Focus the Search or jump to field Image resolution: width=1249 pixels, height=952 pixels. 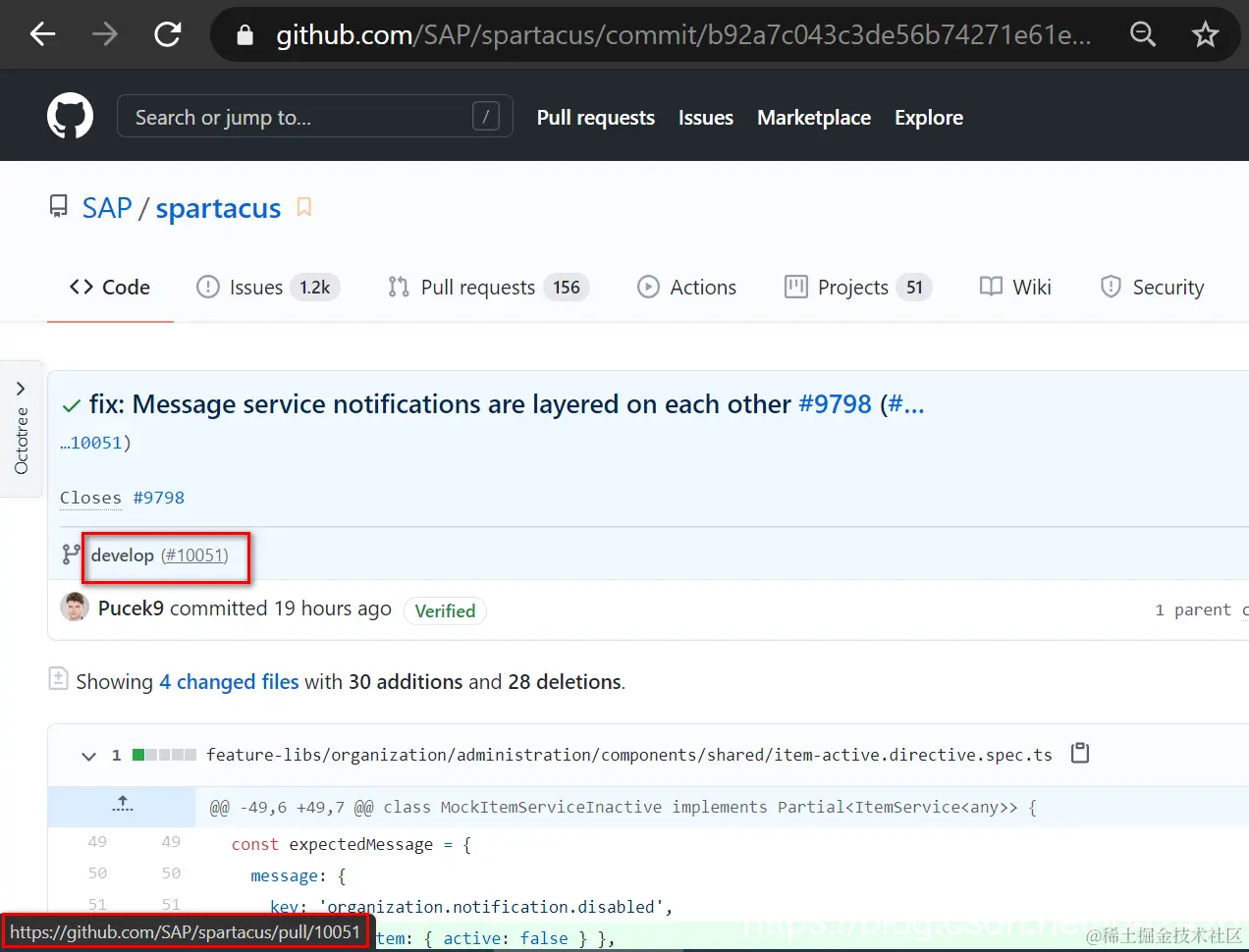point(314,117)
